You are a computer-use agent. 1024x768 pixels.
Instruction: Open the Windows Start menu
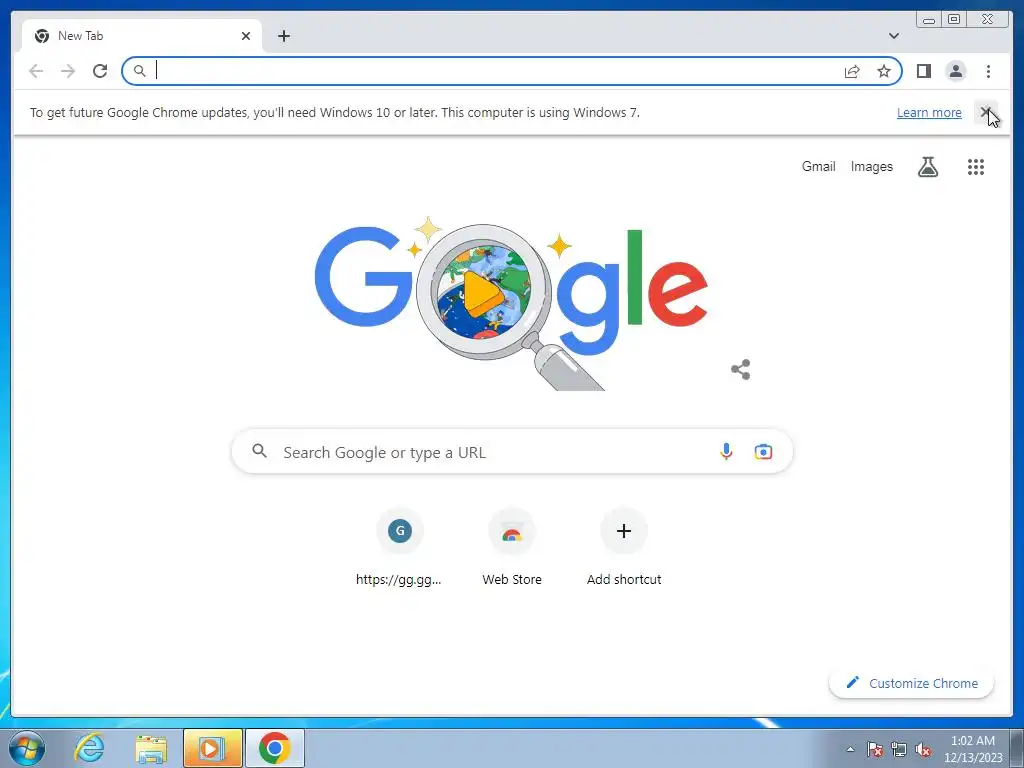click(26, 748)
